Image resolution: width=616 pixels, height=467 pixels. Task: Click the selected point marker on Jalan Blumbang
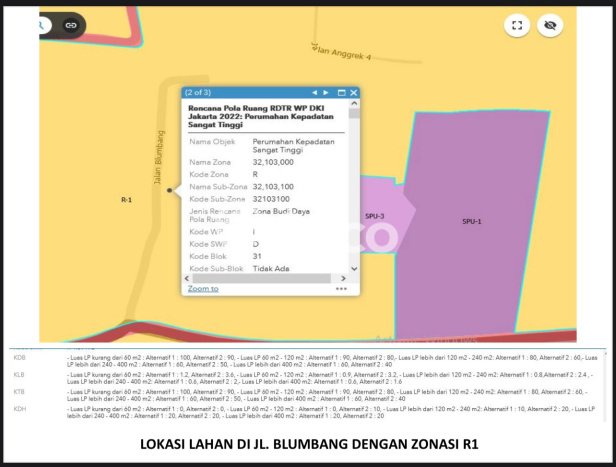point(169,190)
